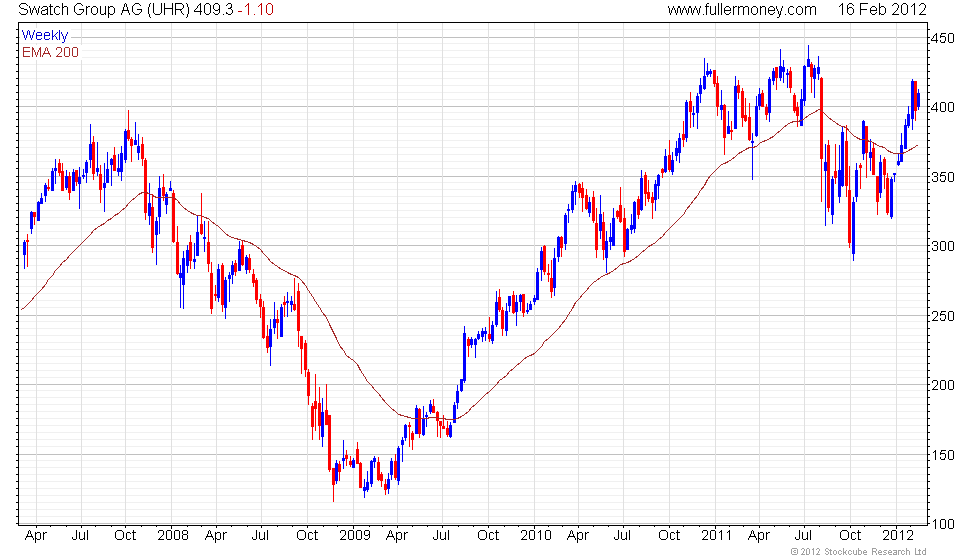Open the www.fullermoney.com link
Image resolution: width=980 pixels, height=560 pixels.
(742, 9)
